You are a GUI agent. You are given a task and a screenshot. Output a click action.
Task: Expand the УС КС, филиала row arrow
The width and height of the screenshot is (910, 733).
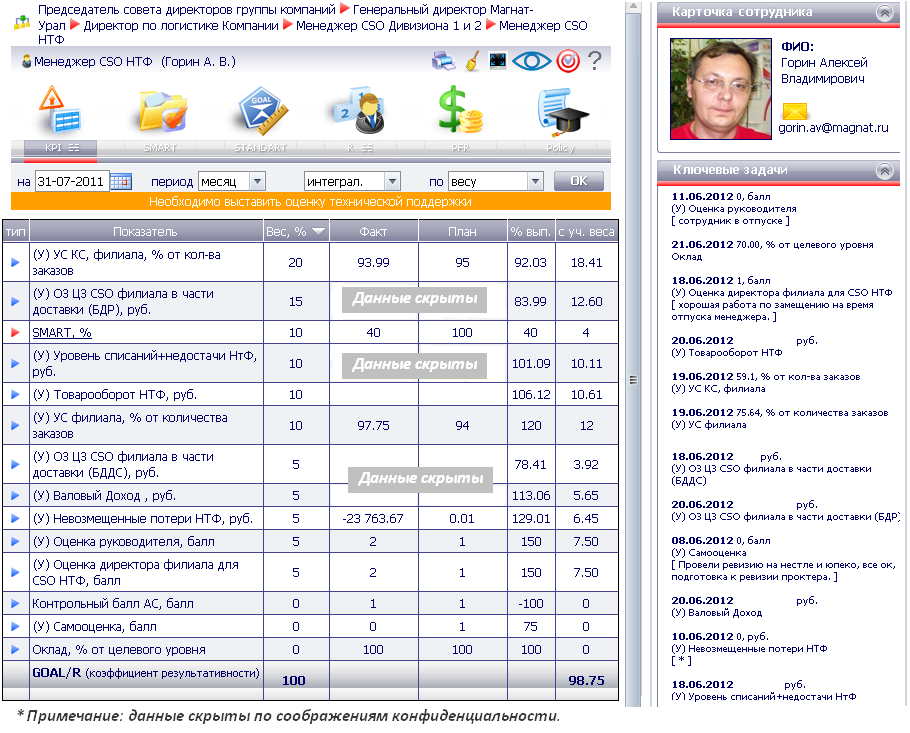click(x=16, y=262)
